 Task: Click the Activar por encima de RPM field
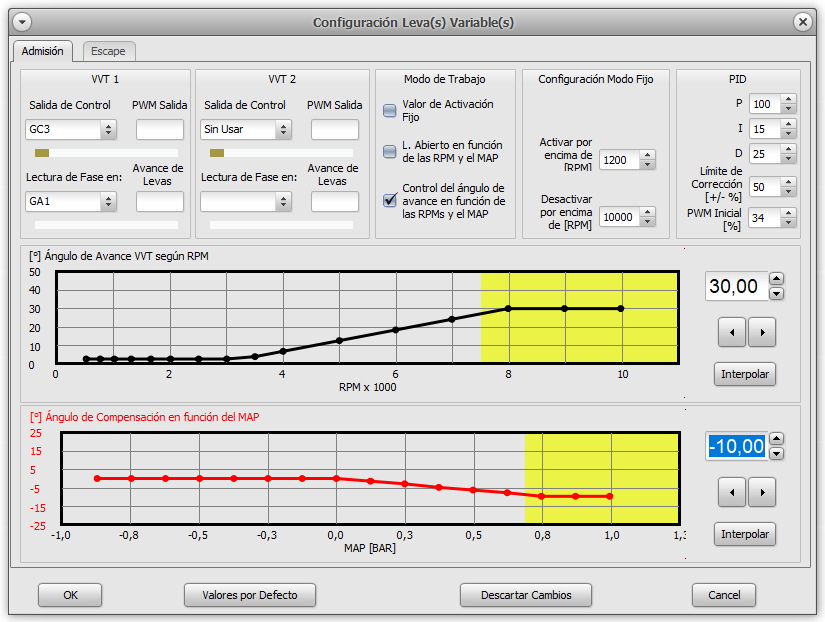(x=619, y=160)
